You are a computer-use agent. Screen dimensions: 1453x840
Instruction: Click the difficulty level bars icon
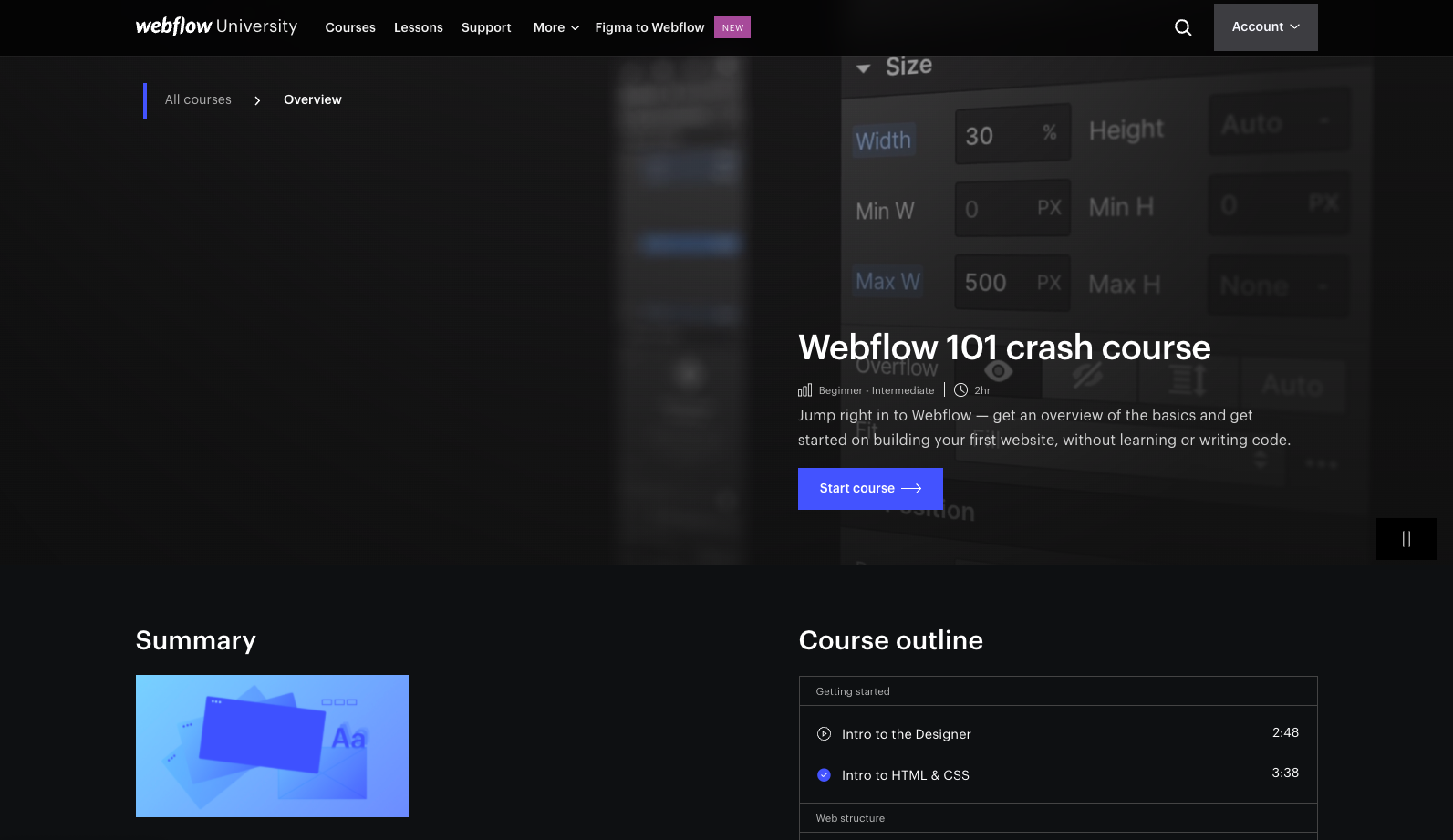pyautogui.click(x=804, y=390)
